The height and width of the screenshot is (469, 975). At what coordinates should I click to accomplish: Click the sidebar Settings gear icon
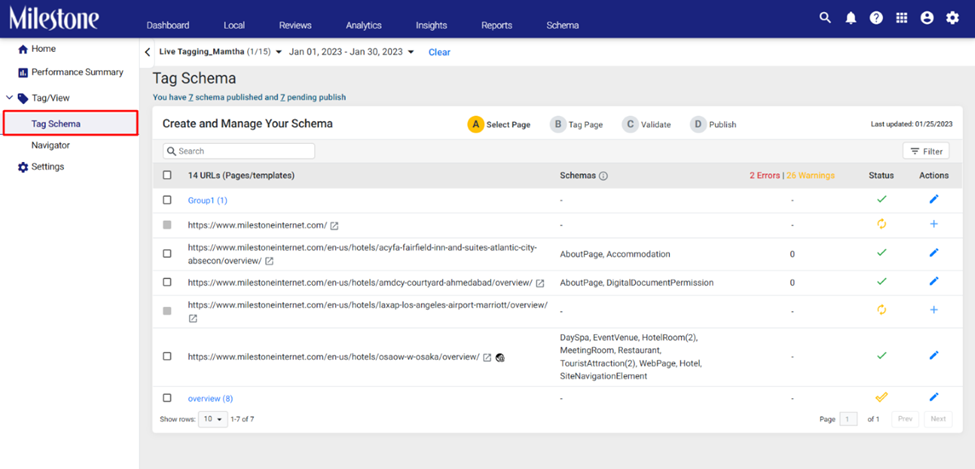pos(23,167)
